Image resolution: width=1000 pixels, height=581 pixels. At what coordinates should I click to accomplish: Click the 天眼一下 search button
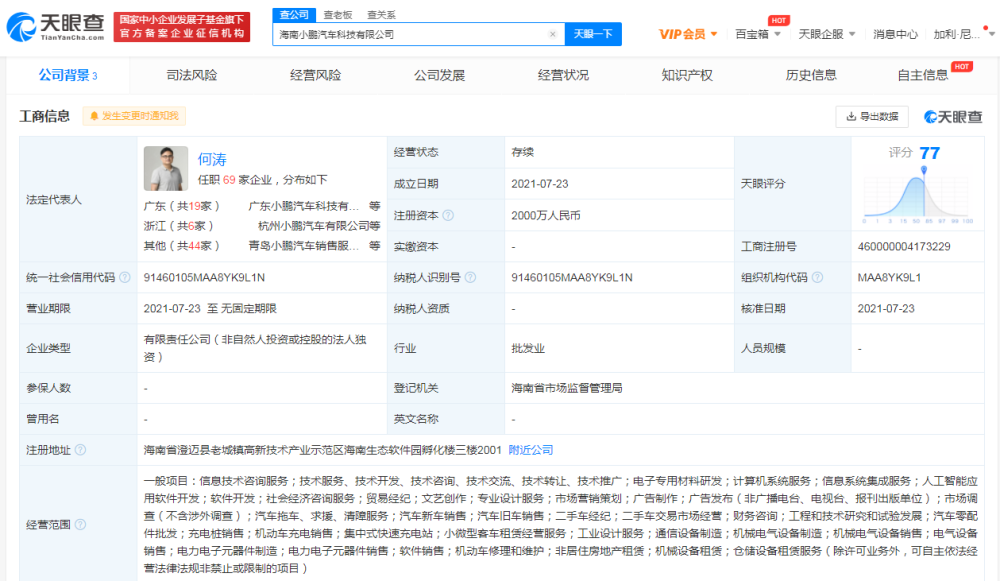click(596, 34)
